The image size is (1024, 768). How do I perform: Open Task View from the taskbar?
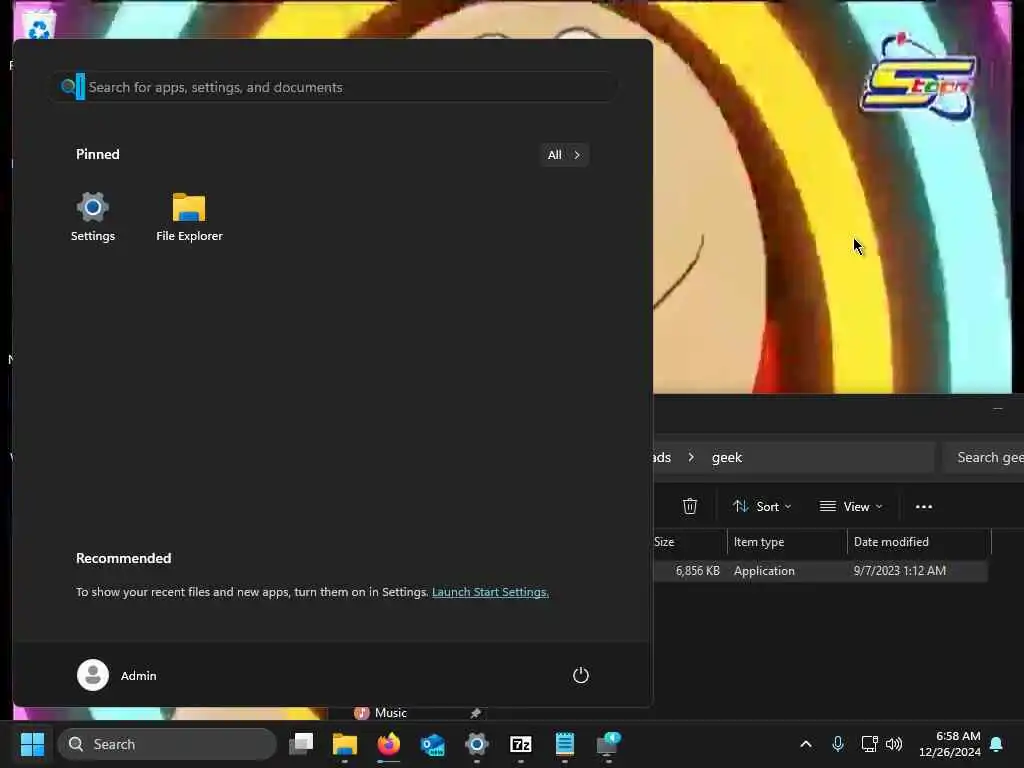click(x=301, y=744)
